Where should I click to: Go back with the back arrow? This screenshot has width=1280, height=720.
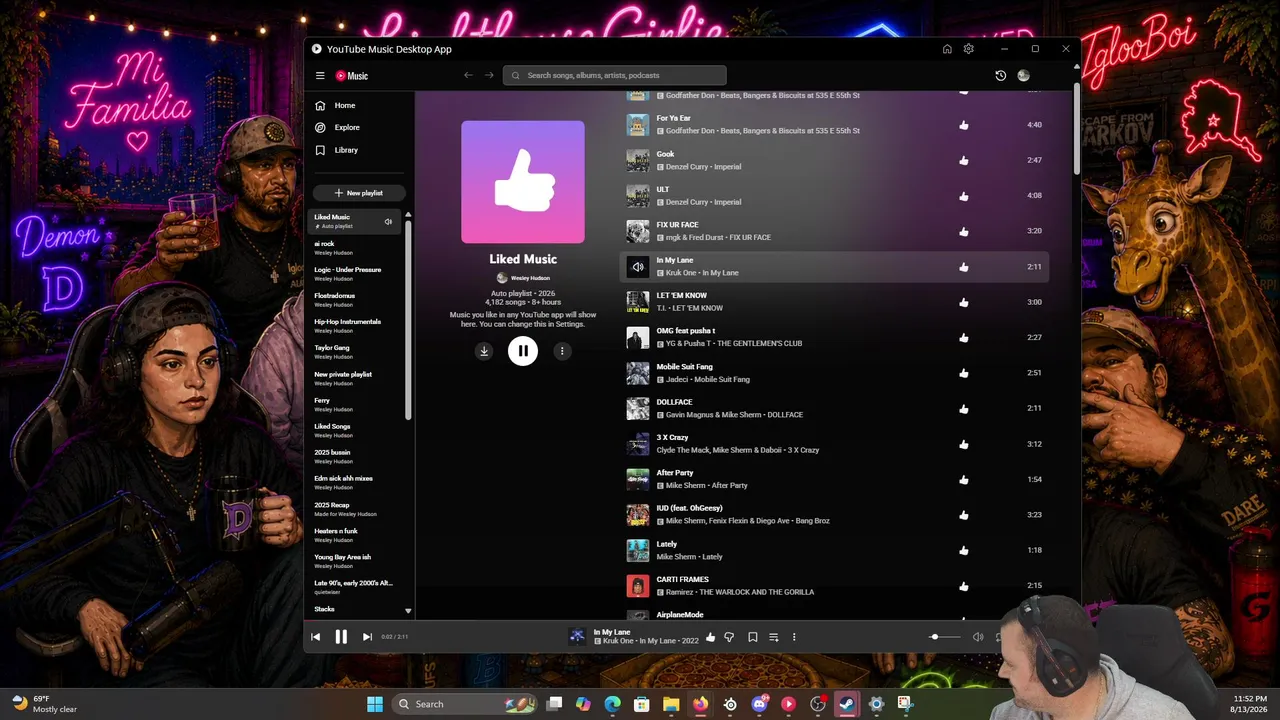click(x=468, y=75)
